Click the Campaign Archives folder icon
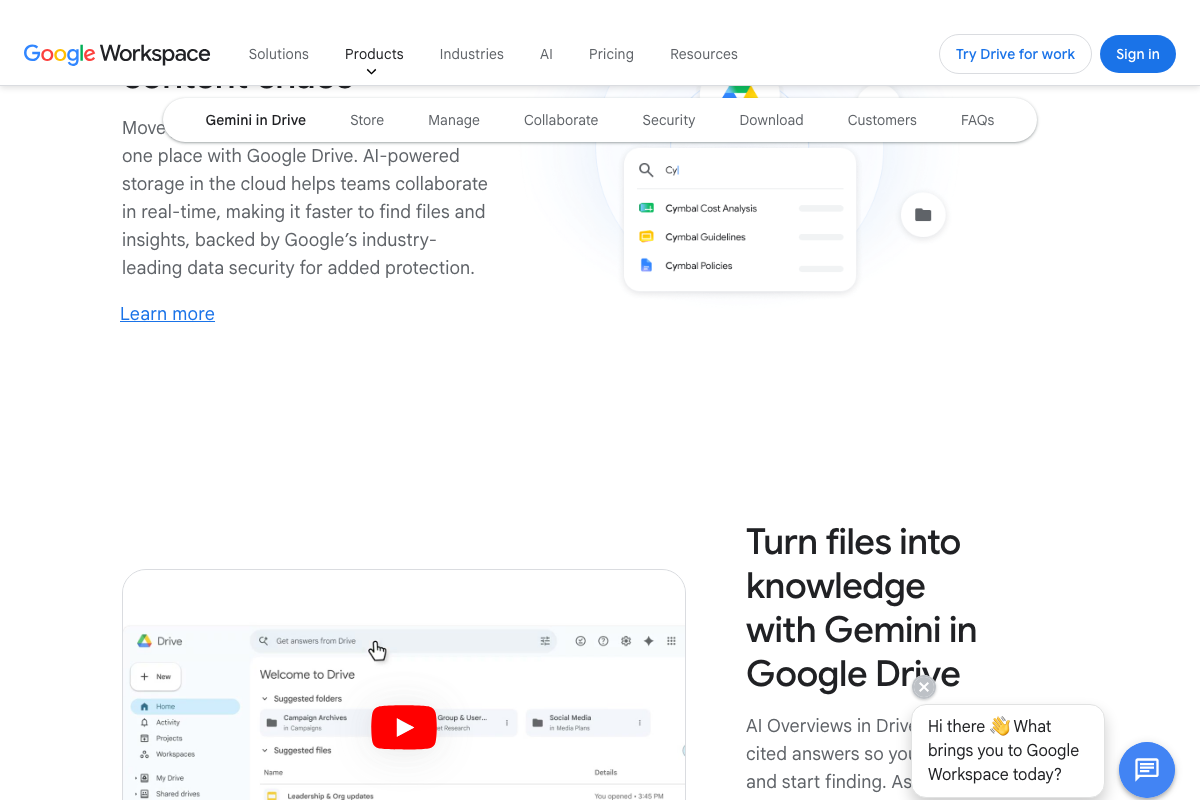The height and width of the screenshot is (800, 1200). (x=272, y=722)
